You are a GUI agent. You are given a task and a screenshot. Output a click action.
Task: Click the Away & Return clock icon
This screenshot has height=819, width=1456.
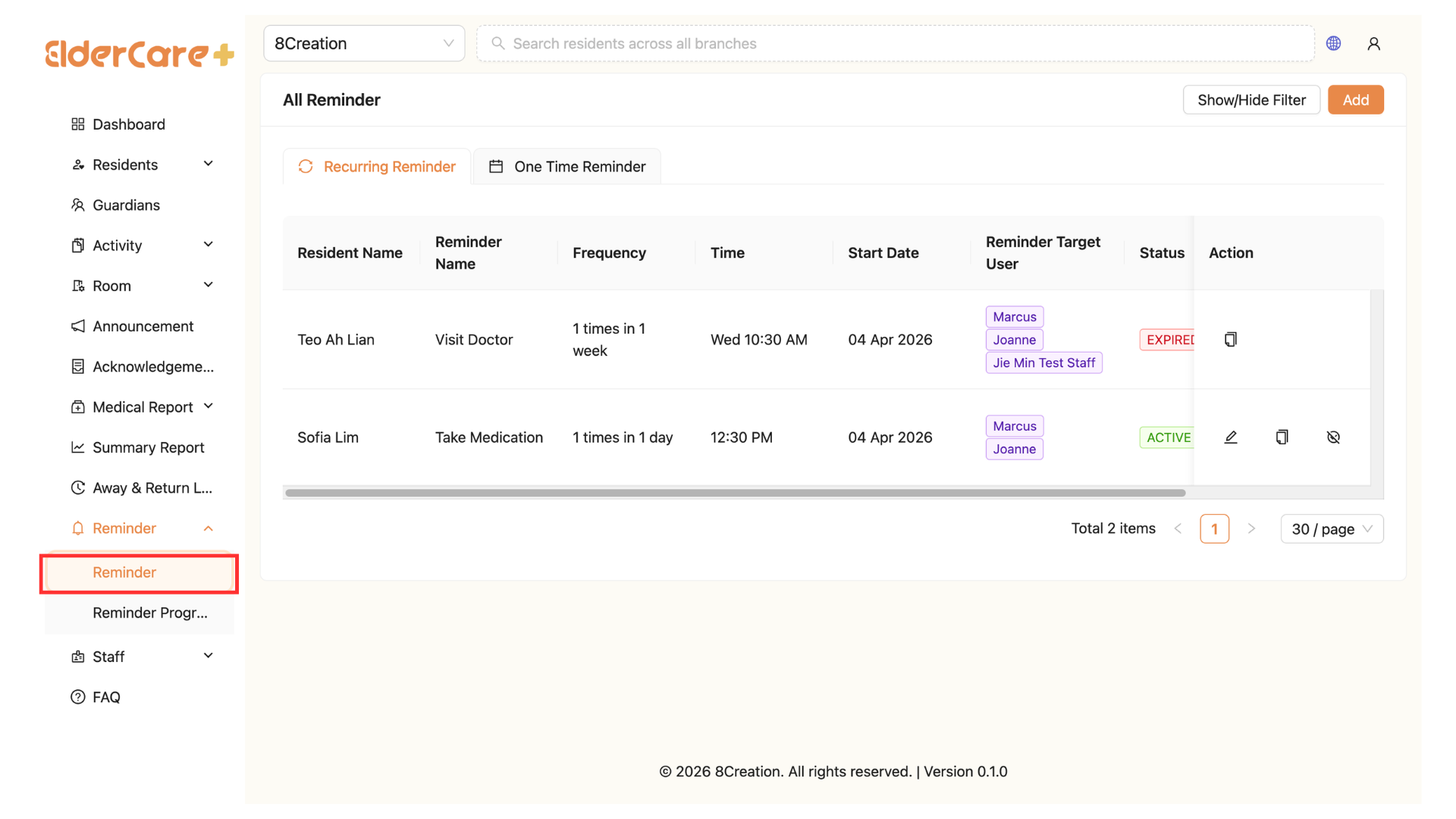coord(77,488)
